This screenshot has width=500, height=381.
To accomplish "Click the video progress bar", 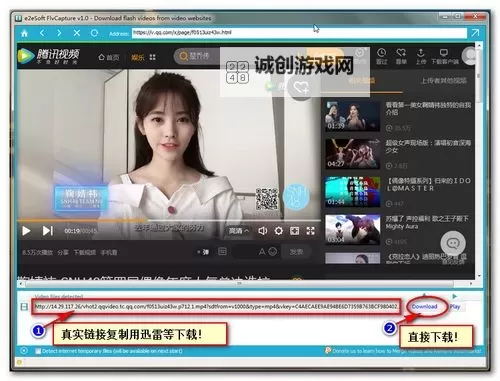I will click(x=169, y=221).
